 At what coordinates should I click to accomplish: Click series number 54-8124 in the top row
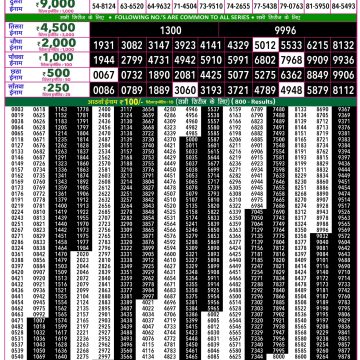click(103, 6)
